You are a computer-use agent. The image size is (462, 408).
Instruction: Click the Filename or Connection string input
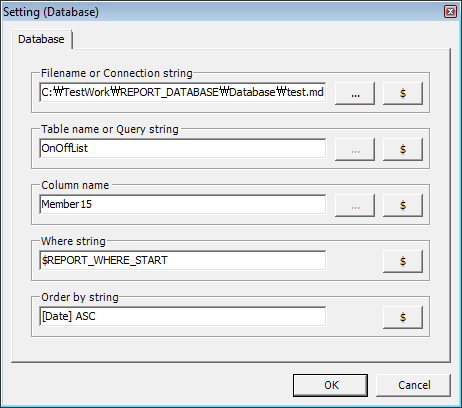[x=183, y=92]
